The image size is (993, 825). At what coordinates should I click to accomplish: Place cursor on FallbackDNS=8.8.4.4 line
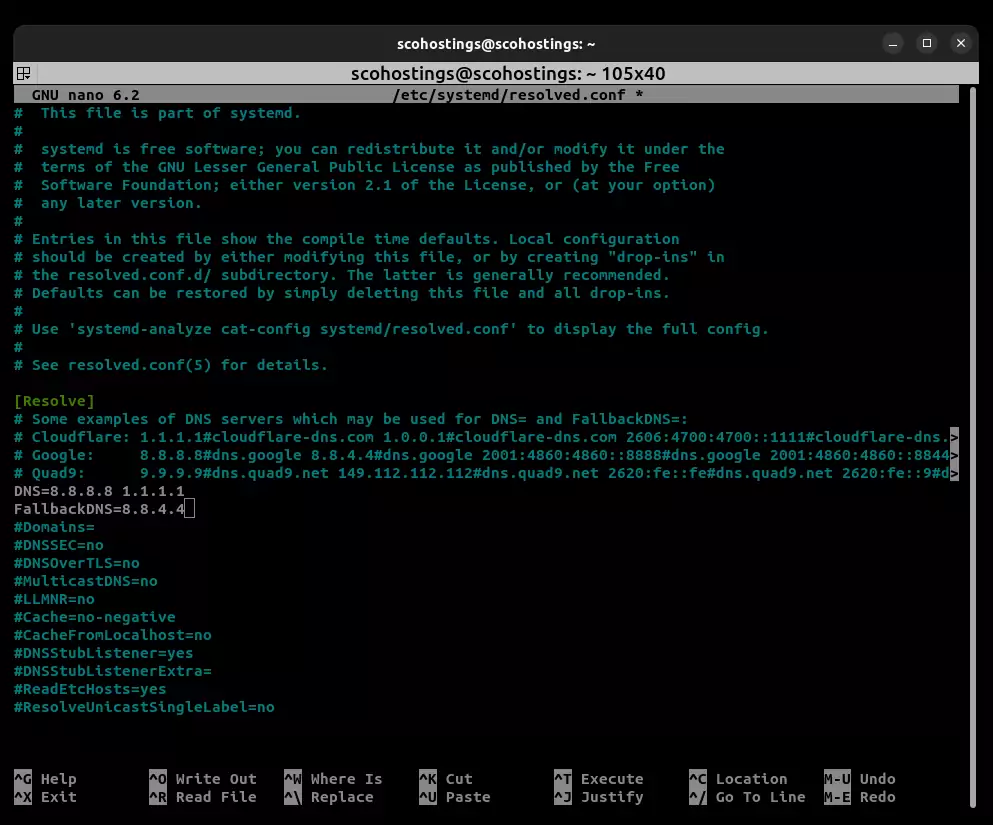(x=99, y=509)
